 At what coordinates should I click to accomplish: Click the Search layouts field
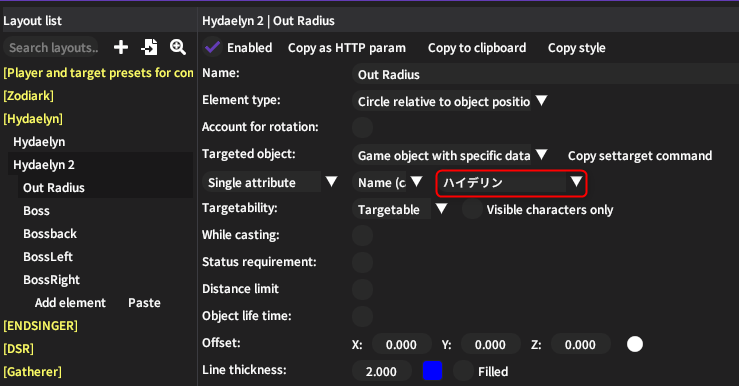click(x=51, y=48)
